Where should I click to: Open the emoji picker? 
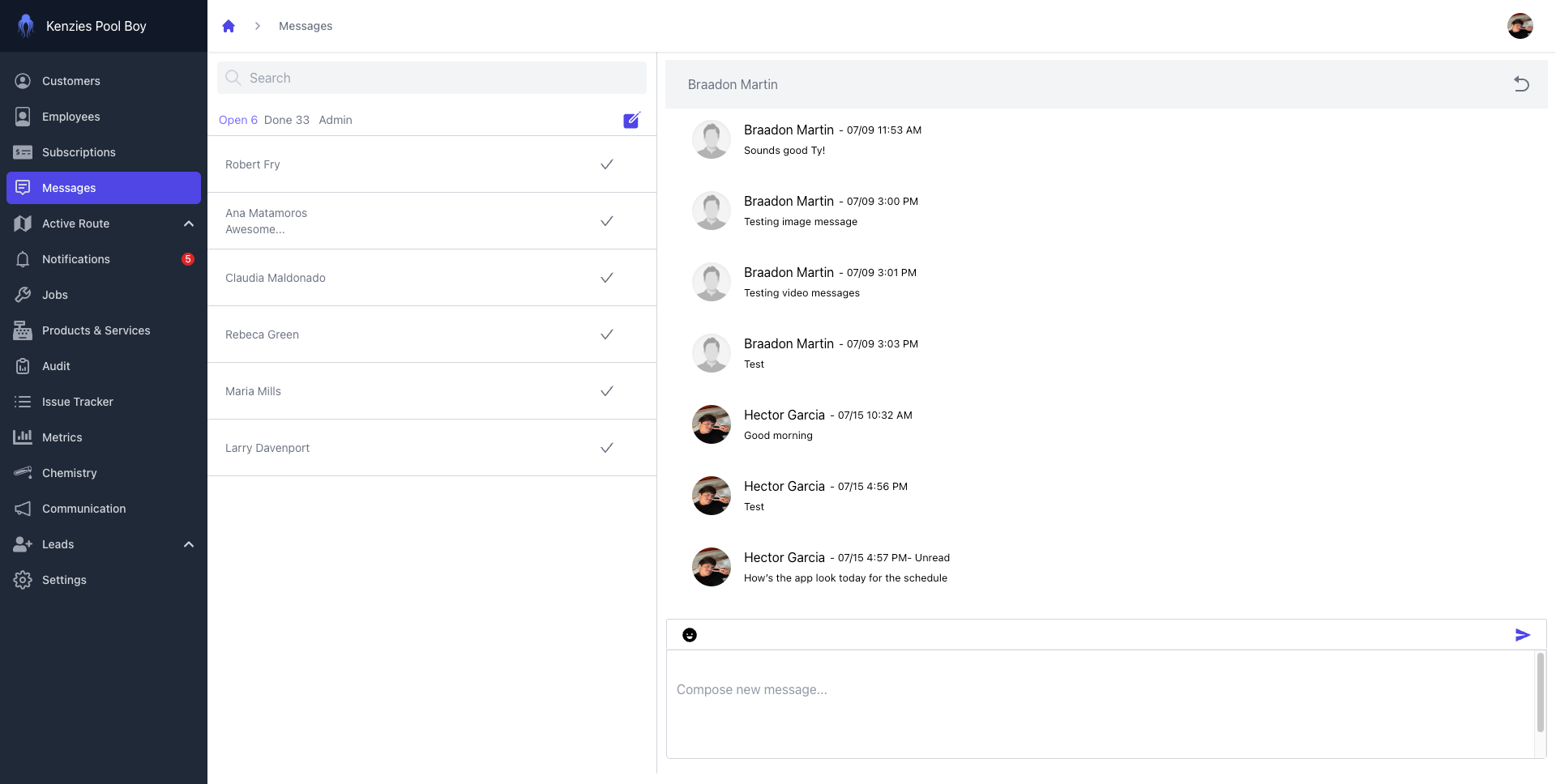690,635
